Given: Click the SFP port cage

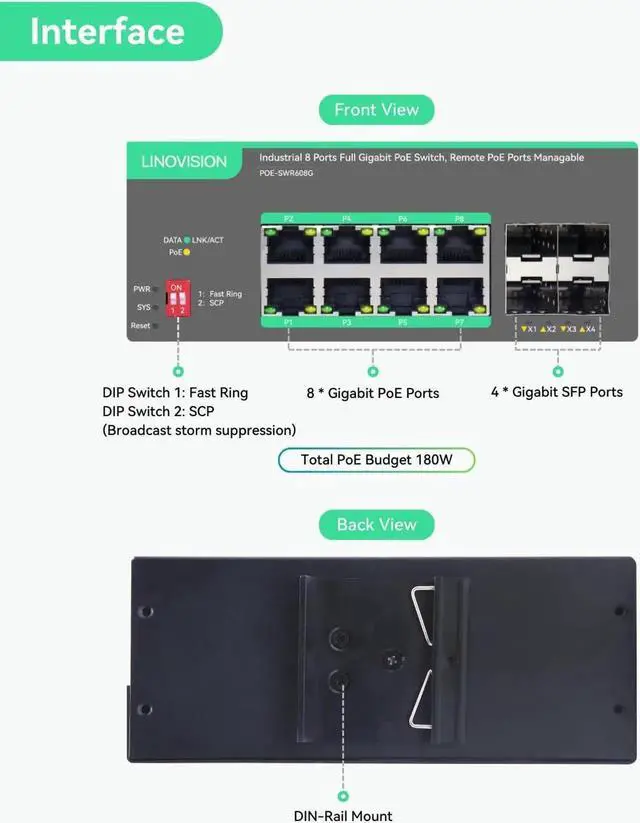Looking at the screenshot, I should pyautogui.click(x=557, y=269).
